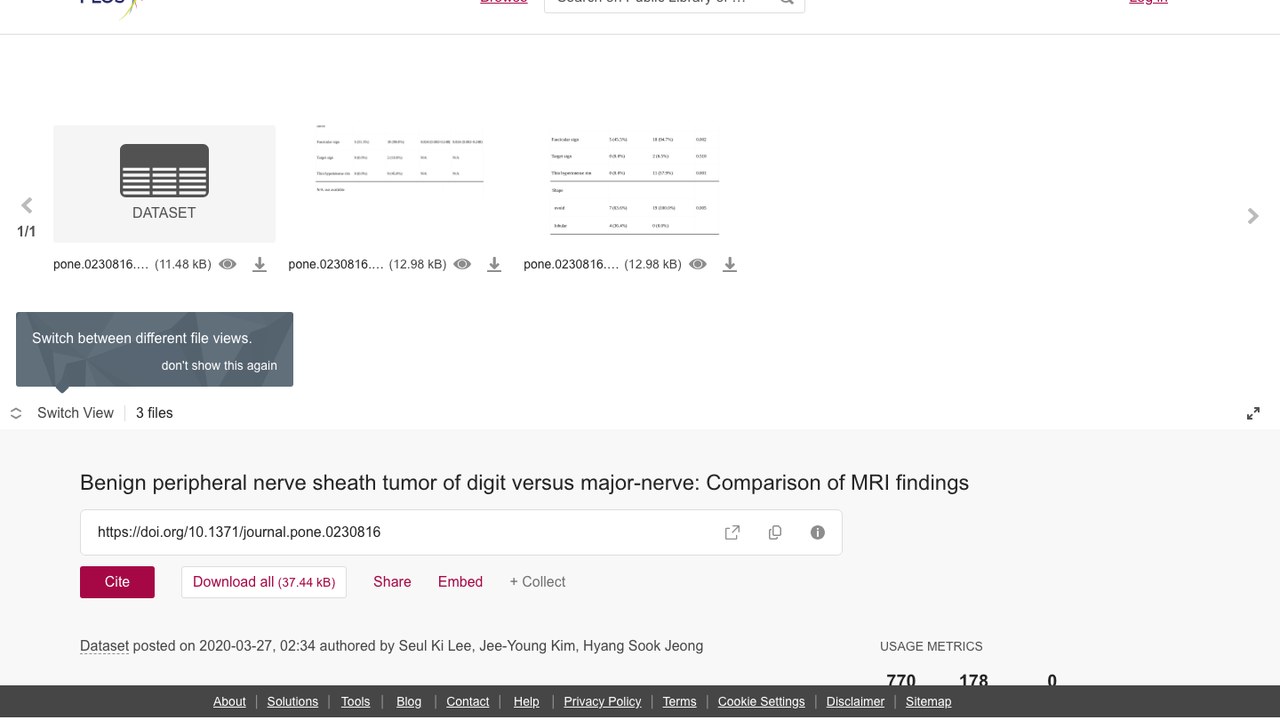Image resolution: width=1280 pixels, height=720 pixels.
Task: Open the third table thumbnail preview
Action: 634,184
